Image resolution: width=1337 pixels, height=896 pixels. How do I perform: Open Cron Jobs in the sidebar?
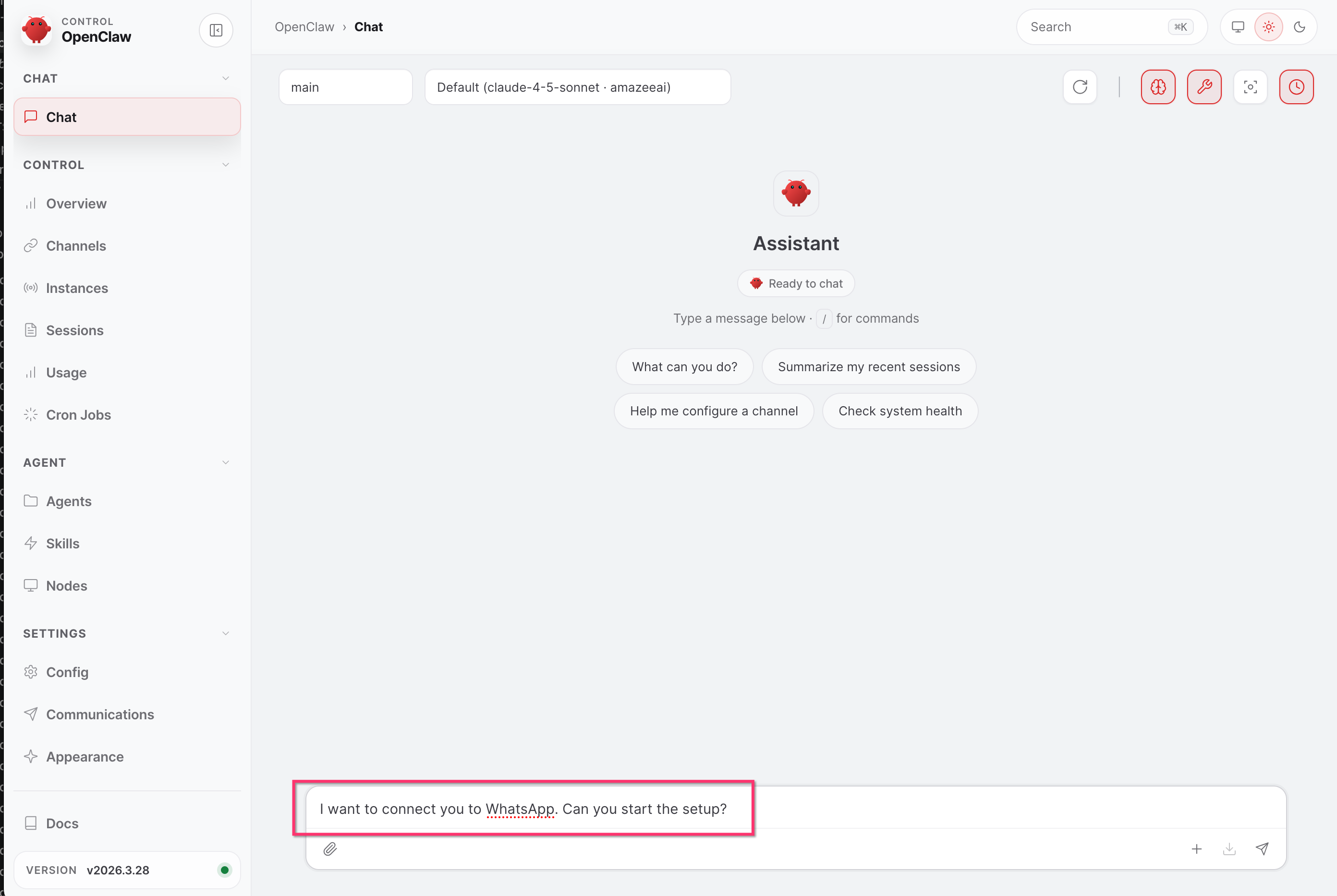click(127, 415)
